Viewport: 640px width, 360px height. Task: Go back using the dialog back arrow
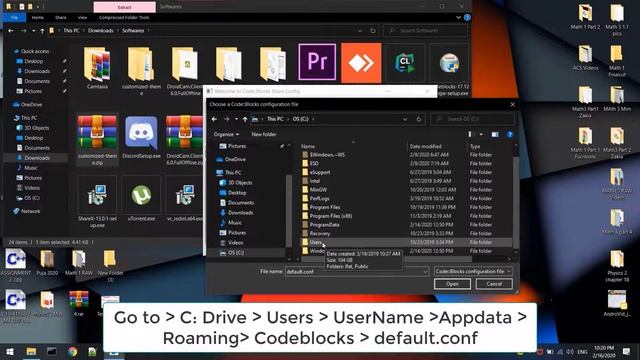pos(214,119)
